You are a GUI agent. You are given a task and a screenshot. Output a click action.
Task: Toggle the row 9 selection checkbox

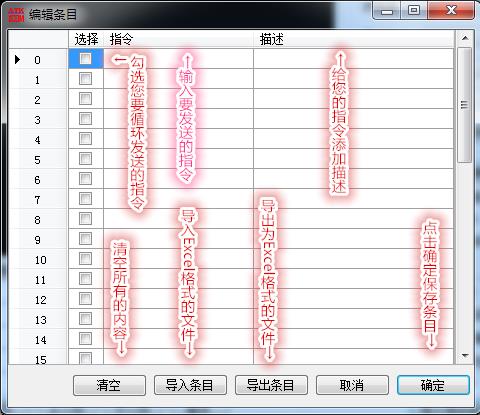coord(85,239)
